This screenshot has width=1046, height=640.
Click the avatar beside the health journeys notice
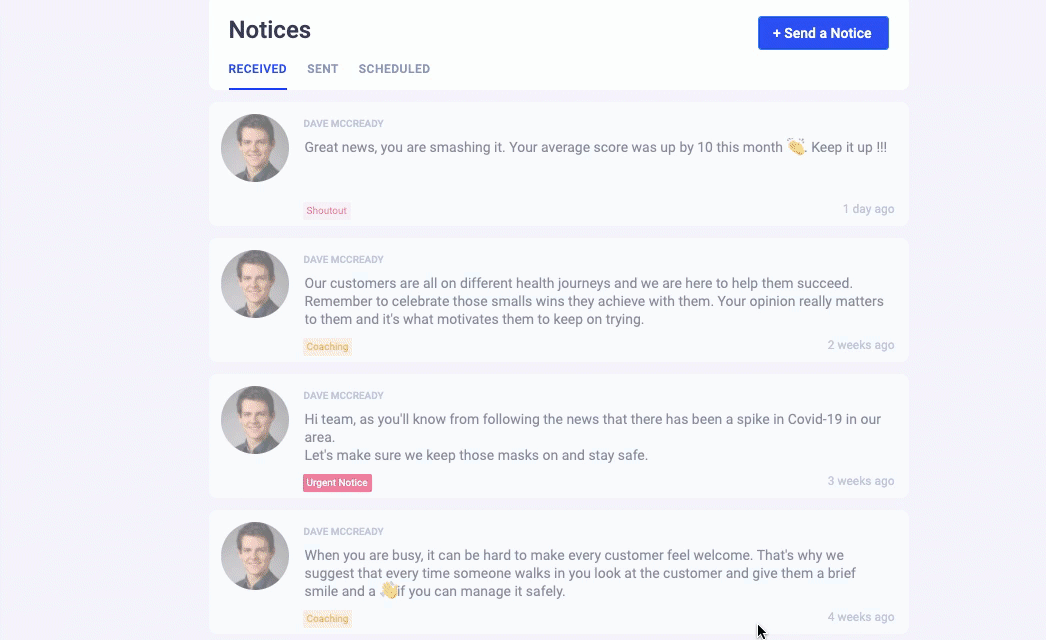point(255,284)
